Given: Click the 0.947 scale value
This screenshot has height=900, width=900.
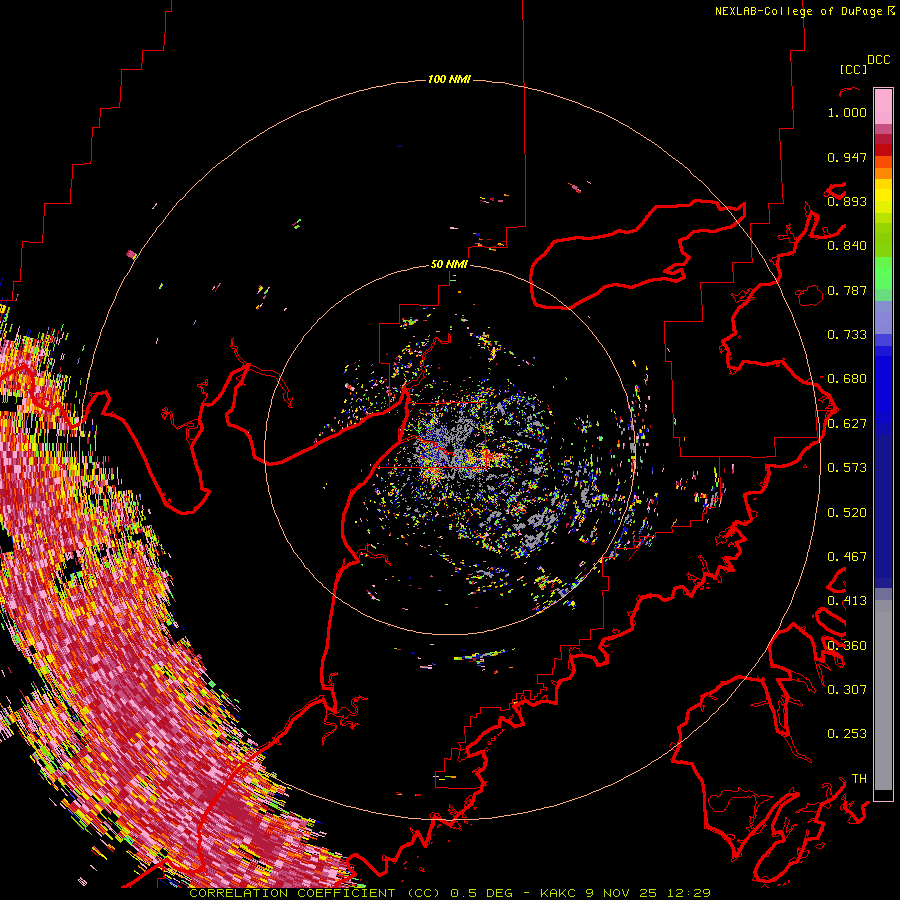Looking at the screenshot, I should 847,157.
